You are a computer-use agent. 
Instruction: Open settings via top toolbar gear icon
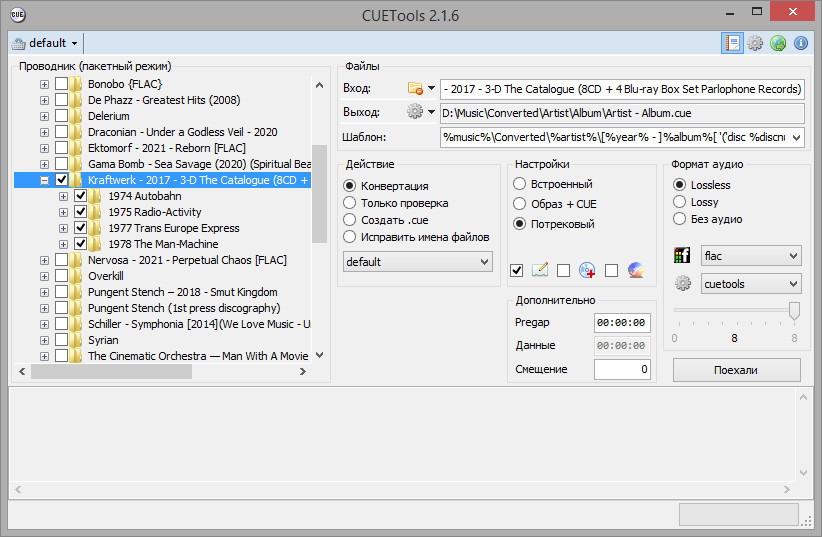pos(755,43)
